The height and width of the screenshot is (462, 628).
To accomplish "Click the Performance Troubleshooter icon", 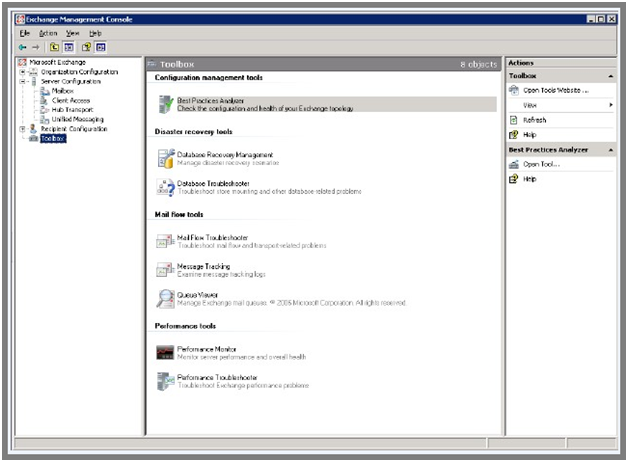I will tap(165, 381).
